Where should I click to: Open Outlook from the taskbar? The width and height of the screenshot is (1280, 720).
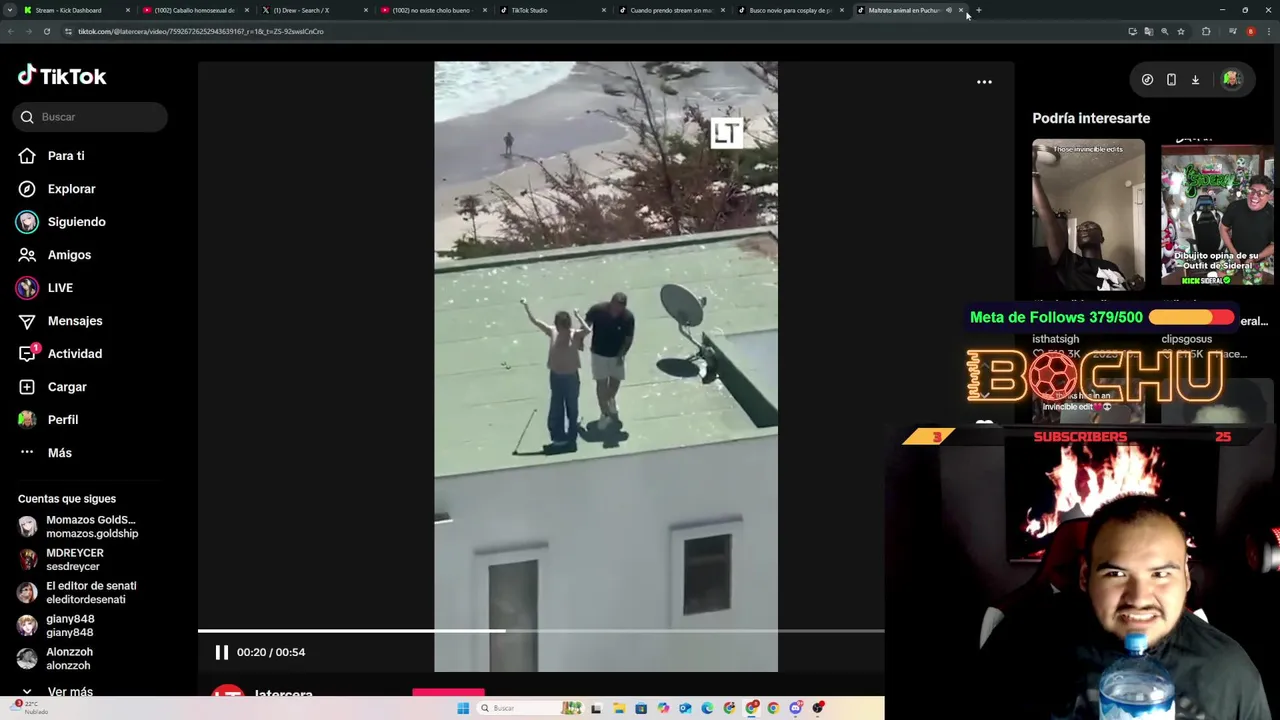point(685,708)
